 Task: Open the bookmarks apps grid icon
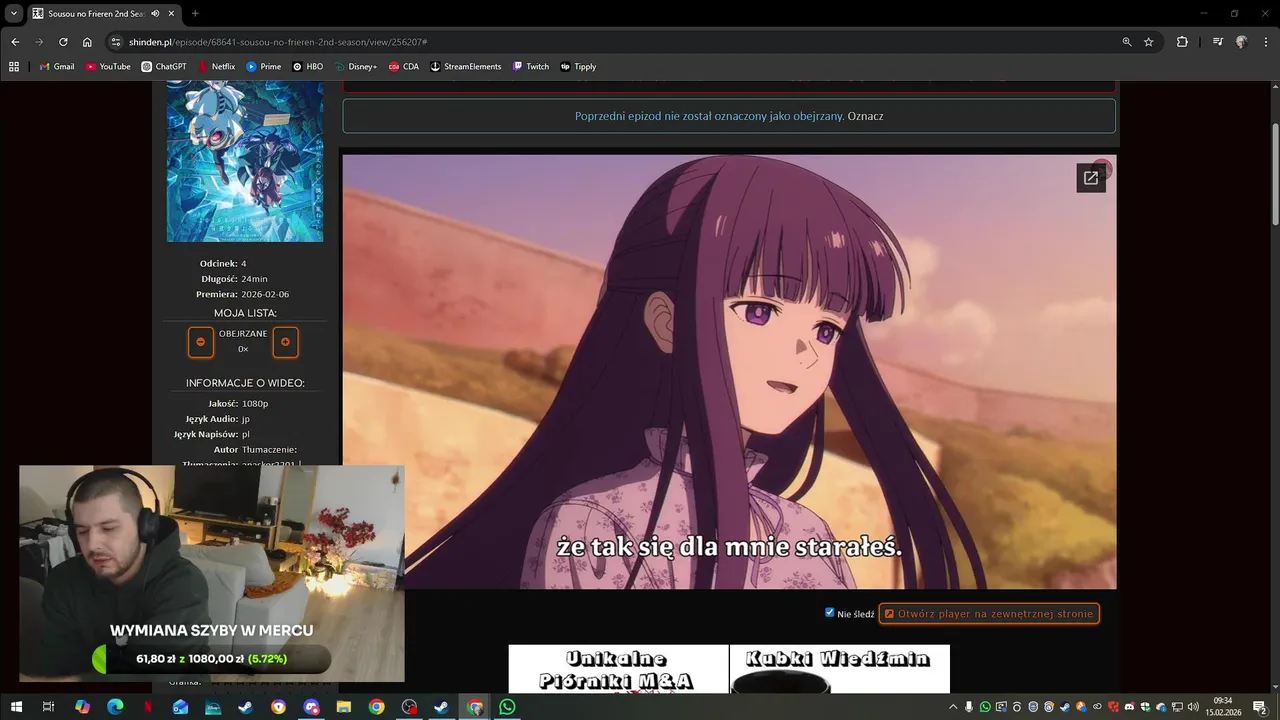coord(14,67)
